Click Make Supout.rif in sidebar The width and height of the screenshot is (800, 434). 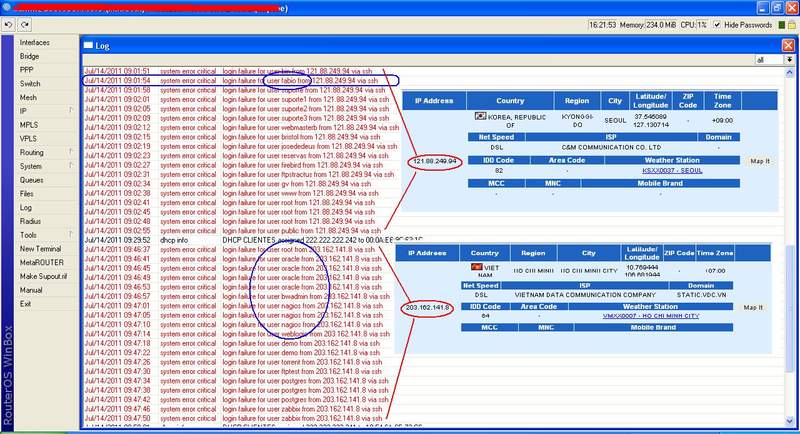tap(43, 276)
